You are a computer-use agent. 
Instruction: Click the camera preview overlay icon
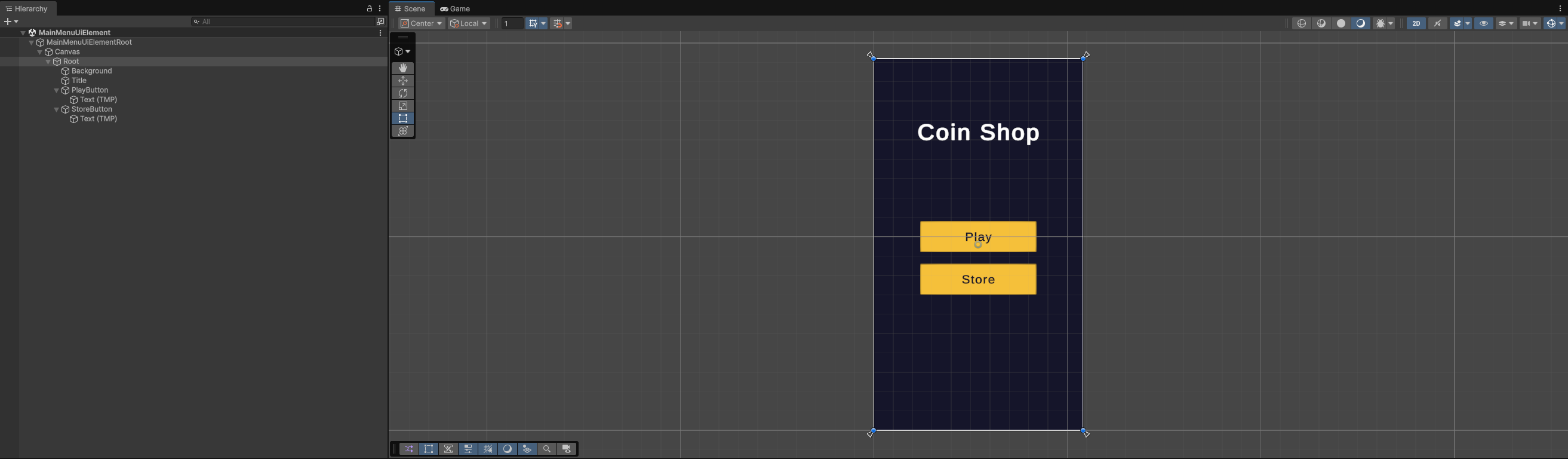coord(567,449)
